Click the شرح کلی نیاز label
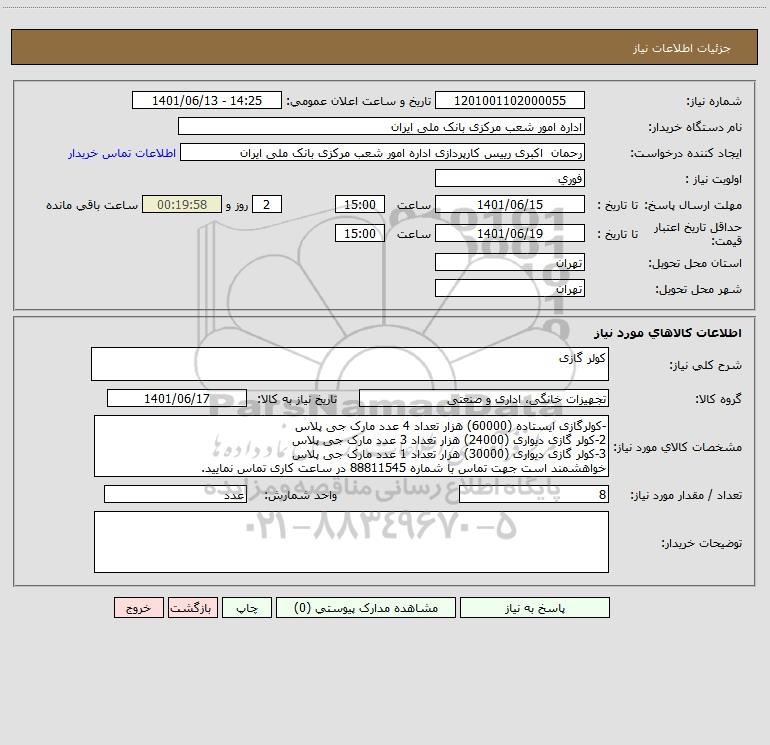Screen dimensions: 770x745 (706, 365)
